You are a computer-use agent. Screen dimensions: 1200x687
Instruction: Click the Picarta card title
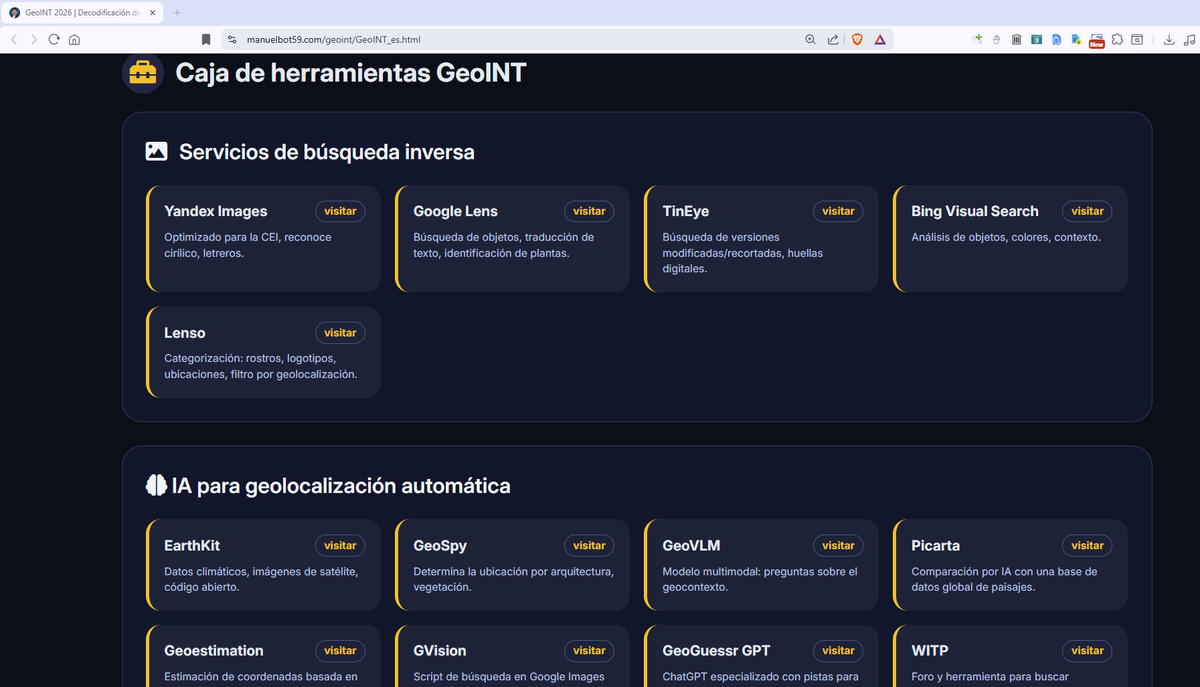pos(935,546)
